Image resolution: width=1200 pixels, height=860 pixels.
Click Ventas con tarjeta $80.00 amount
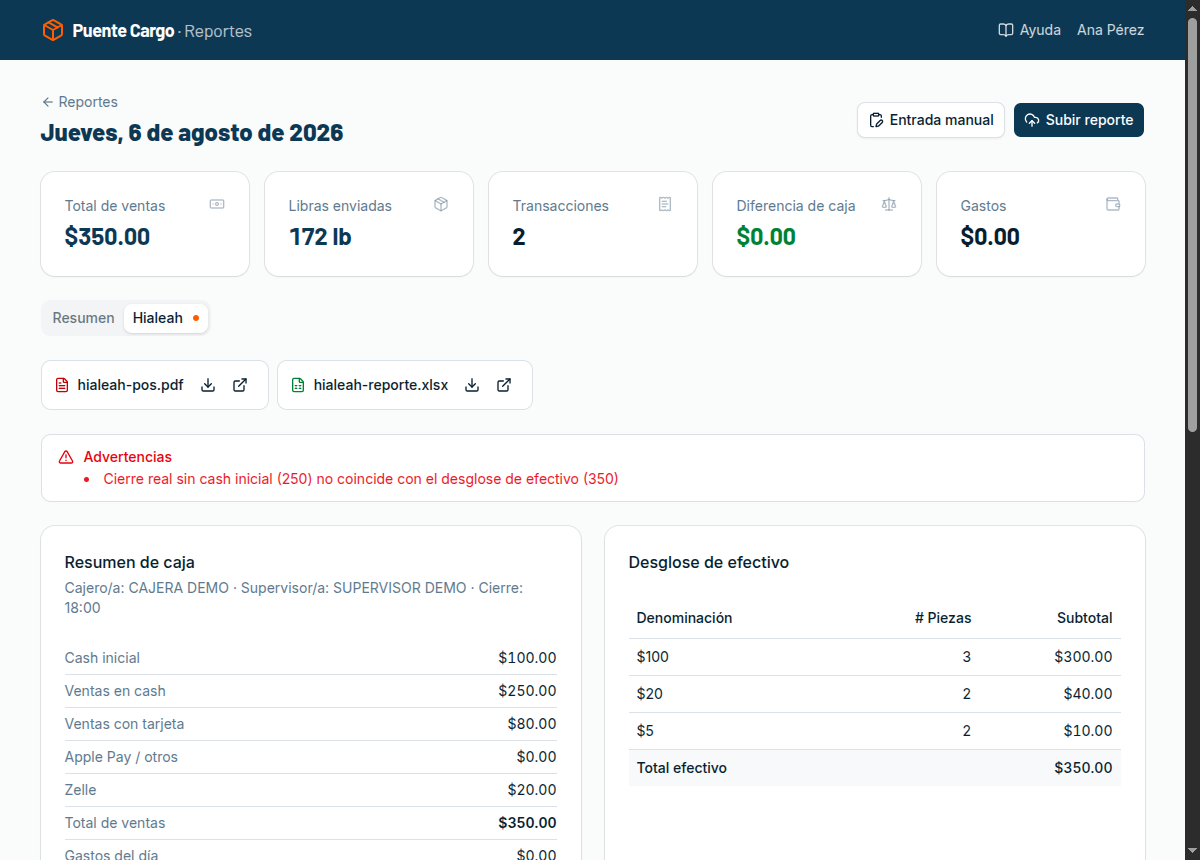[x=532, y=724]
